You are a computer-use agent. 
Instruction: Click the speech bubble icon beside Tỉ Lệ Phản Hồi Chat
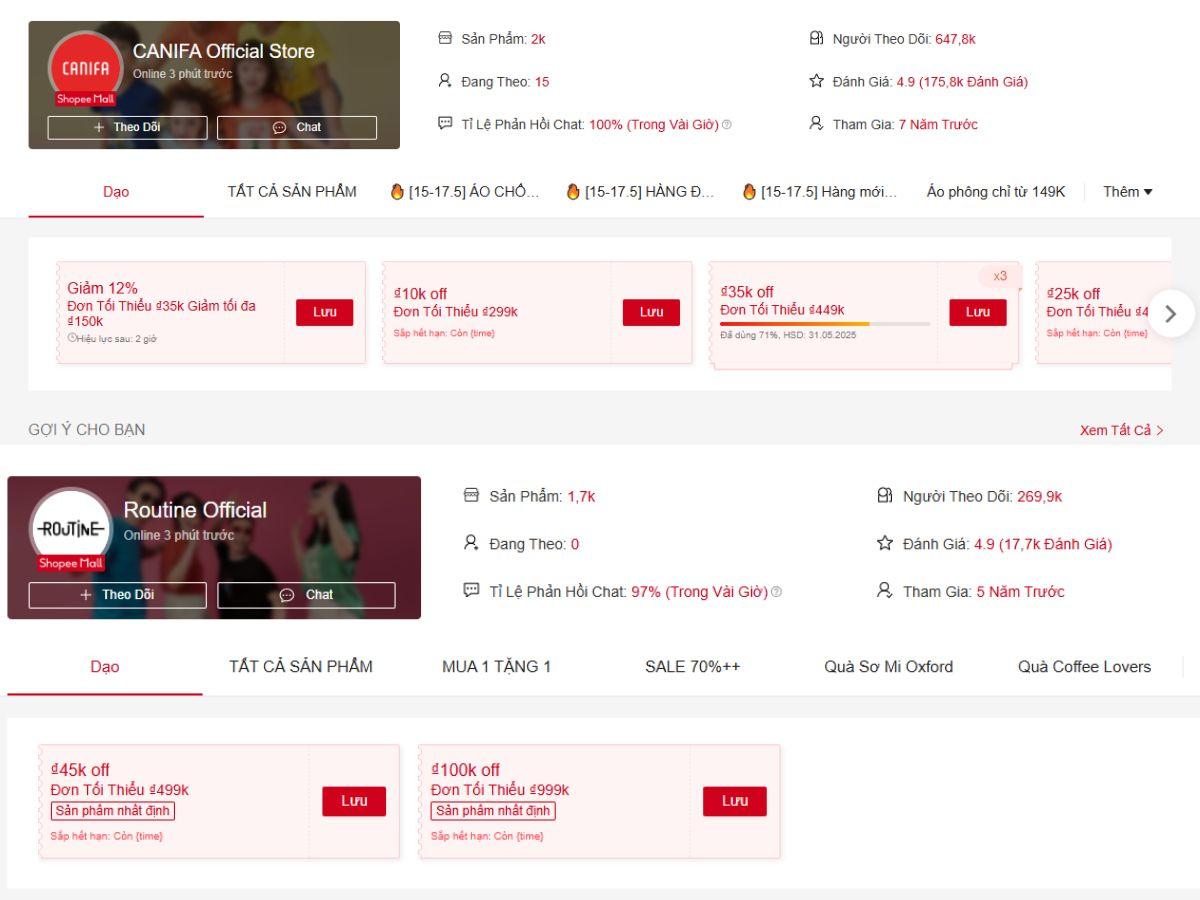(444, 124)
